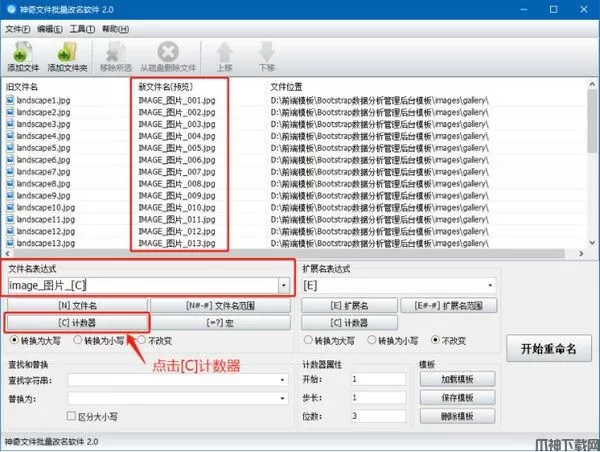Click preview name IMAGE_图片_011.jpg
Viewport: 600px width, 452px height.
(x=177, y=219)
